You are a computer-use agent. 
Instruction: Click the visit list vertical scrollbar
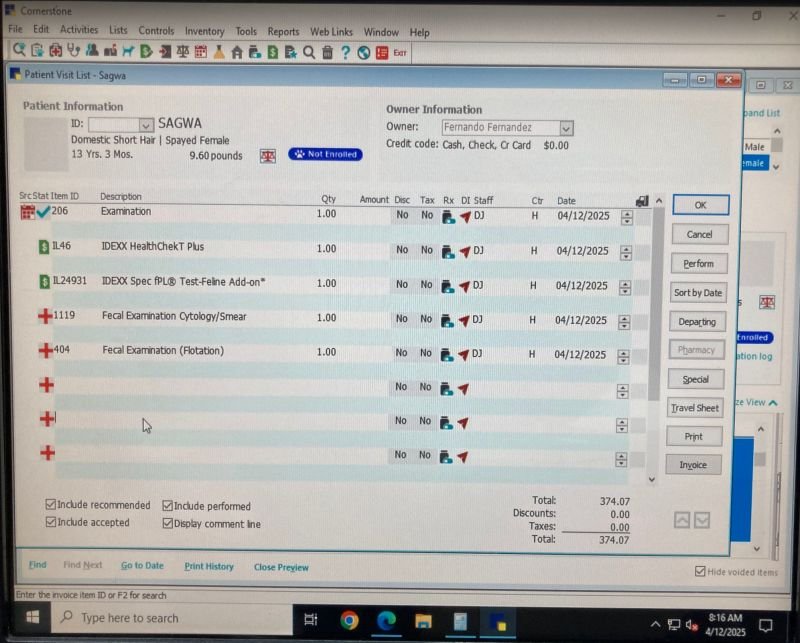click(x=655, y=304)
